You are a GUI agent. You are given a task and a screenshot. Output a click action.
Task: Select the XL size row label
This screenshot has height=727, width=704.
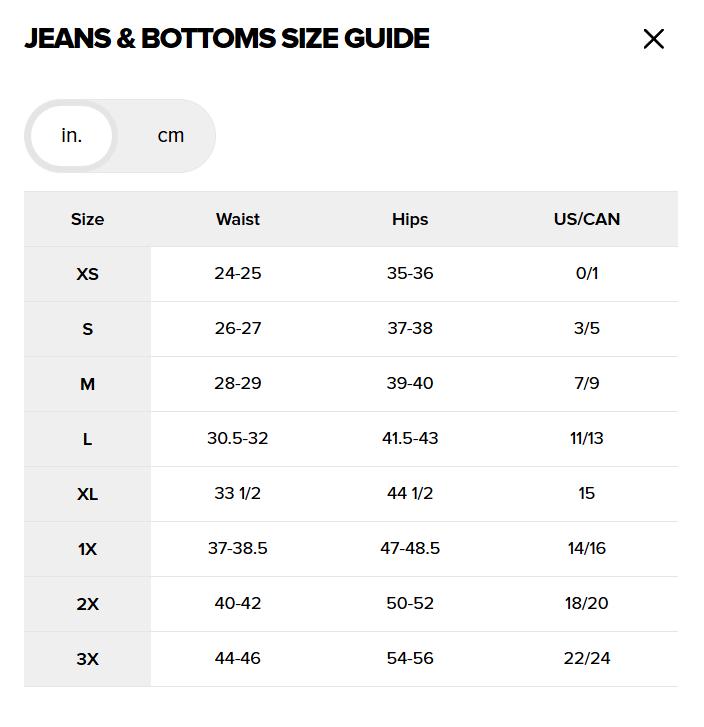click(x=87, y=494)
